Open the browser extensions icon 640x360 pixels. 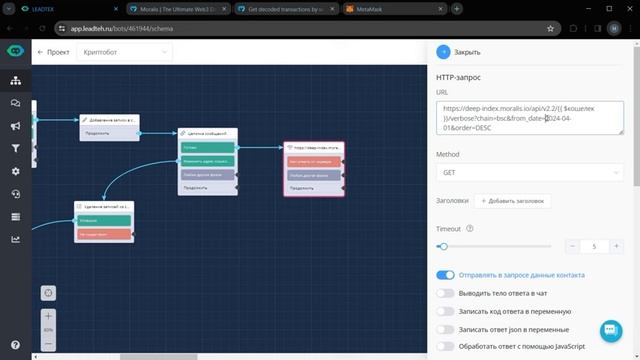coord(573,29)
